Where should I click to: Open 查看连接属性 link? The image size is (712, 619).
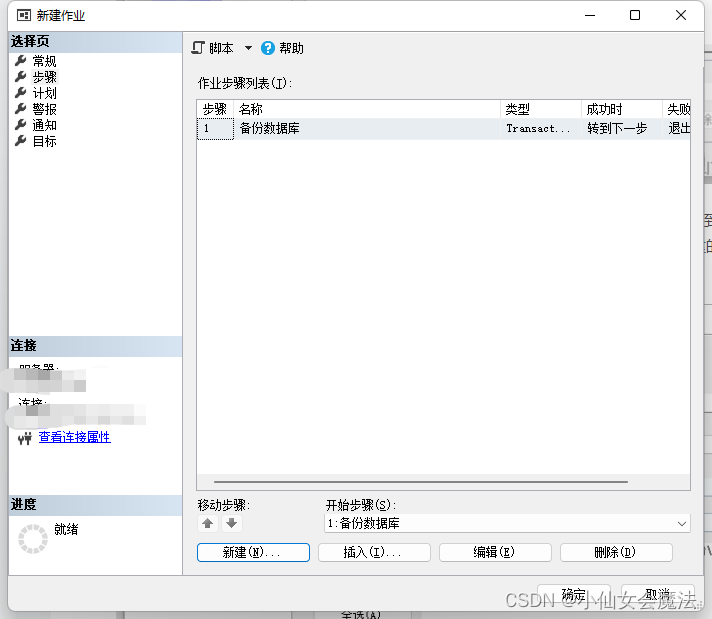tap(74, 437)
